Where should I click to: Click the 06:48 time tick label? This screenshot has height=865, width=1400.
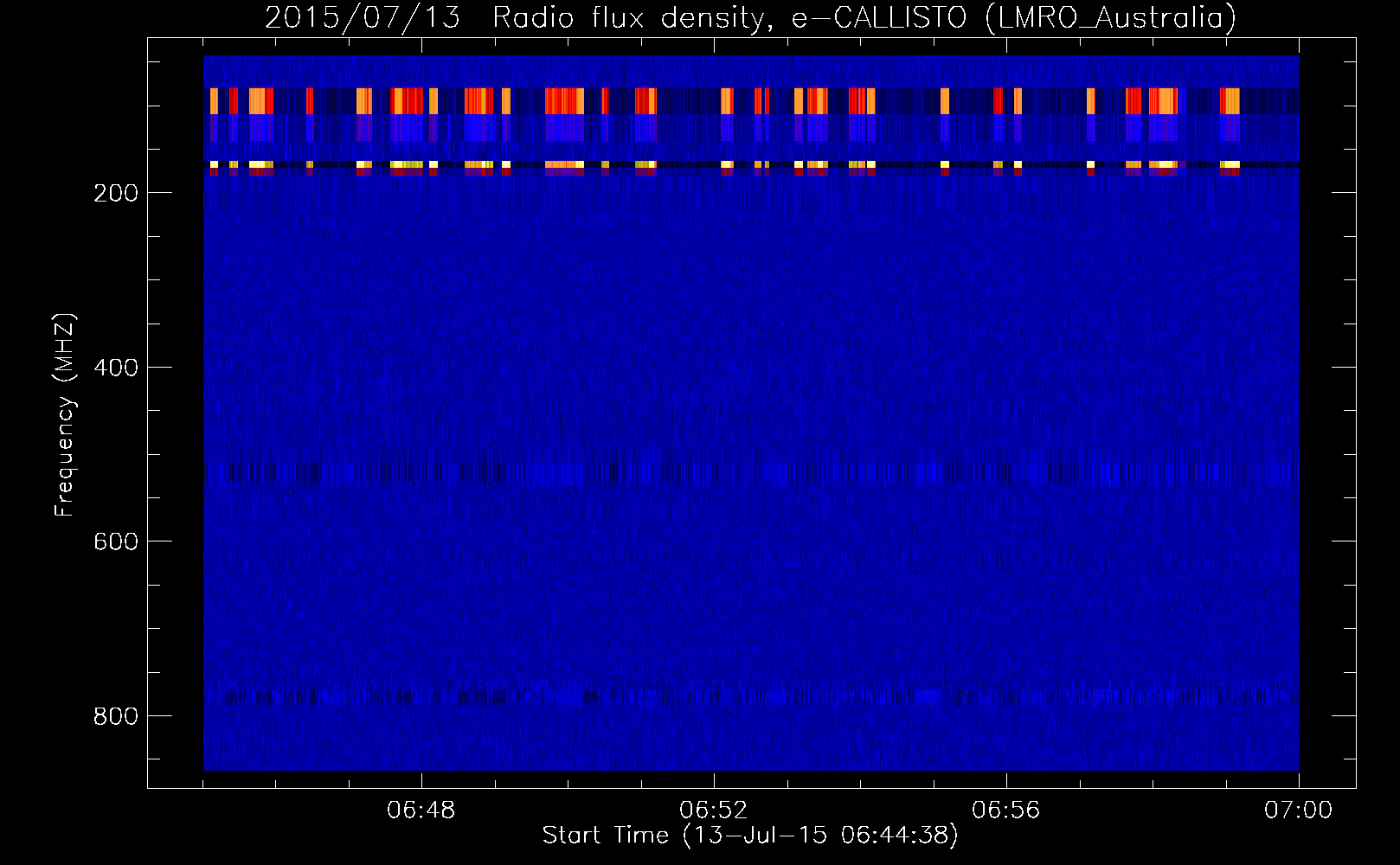tap(421, 811)
